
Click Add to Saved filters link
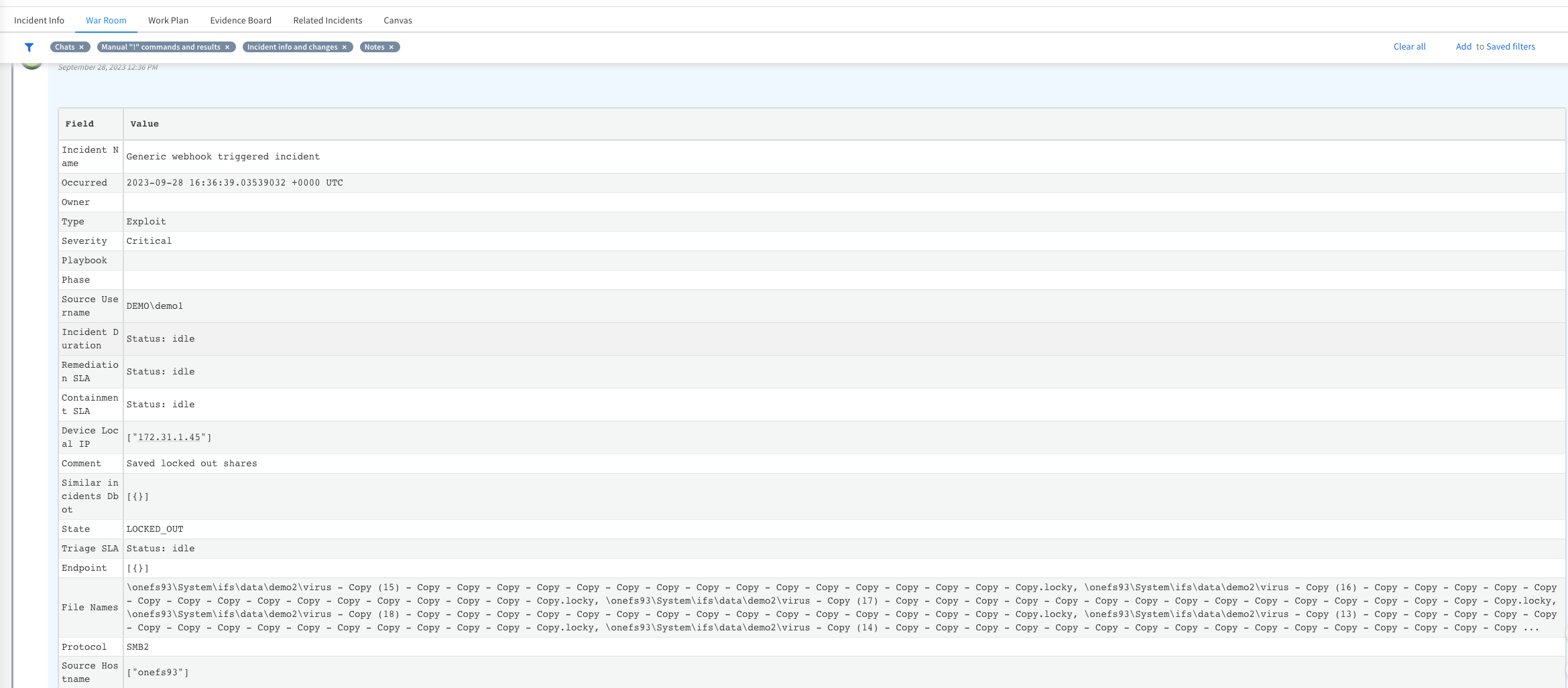pos(1495,46)
